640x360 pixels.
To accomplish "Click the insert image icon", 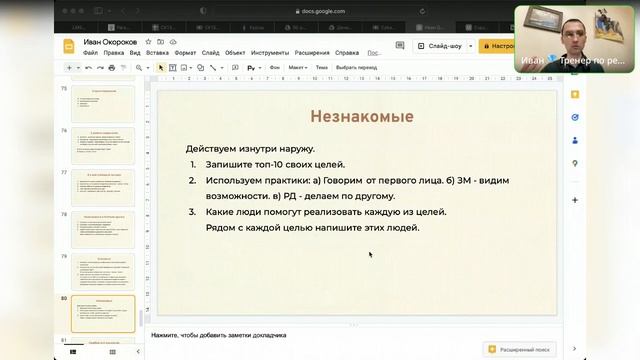I will pos(184,68).
